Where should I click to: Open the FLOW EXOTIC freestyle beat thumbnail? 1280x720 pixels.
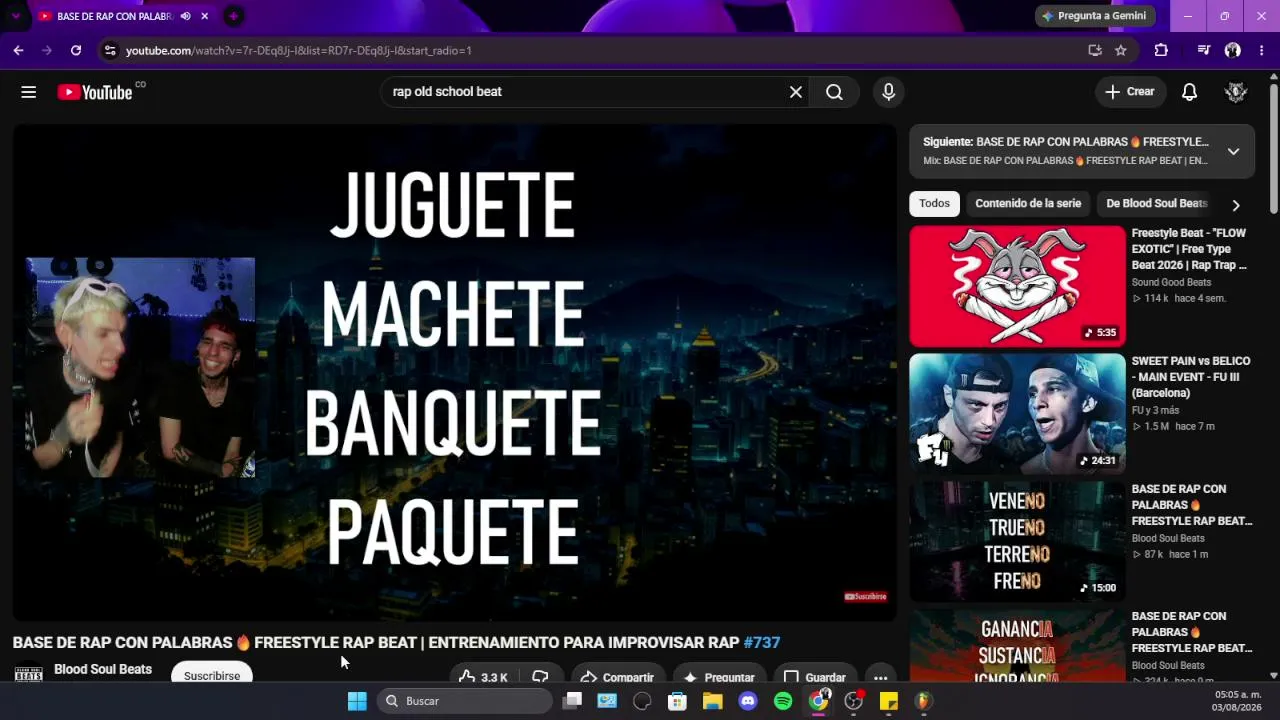point(1017,286)
